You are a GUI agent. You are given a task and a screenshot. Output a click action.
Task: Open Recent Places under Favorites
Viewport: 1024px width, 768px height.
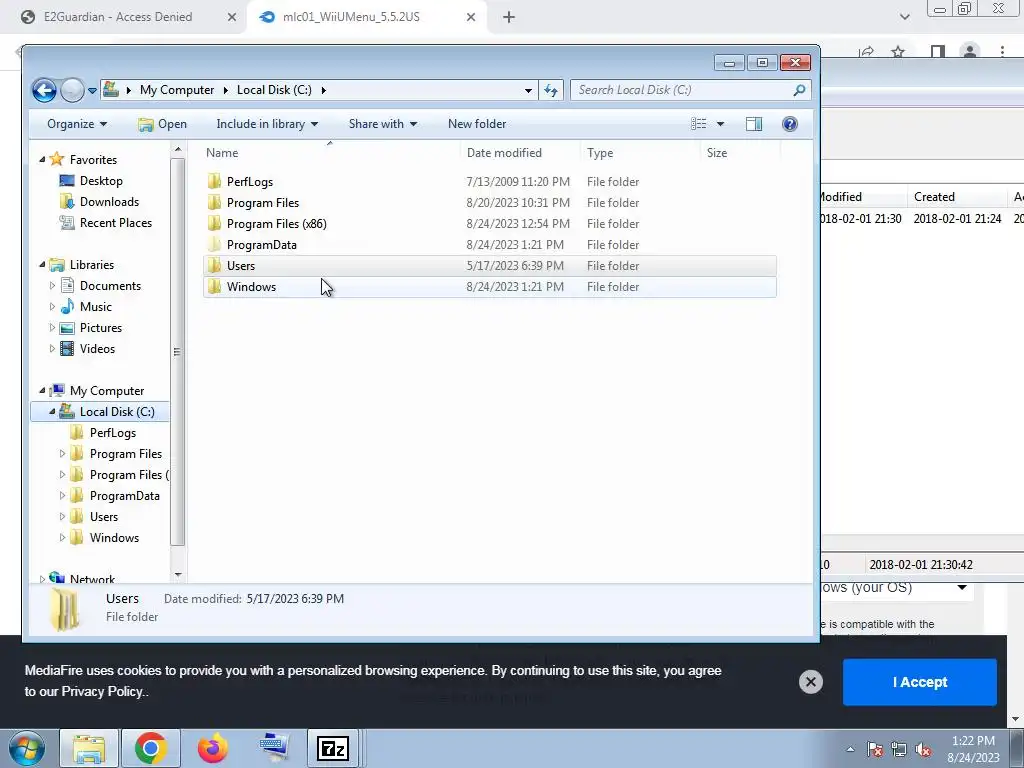coord(105,223)
